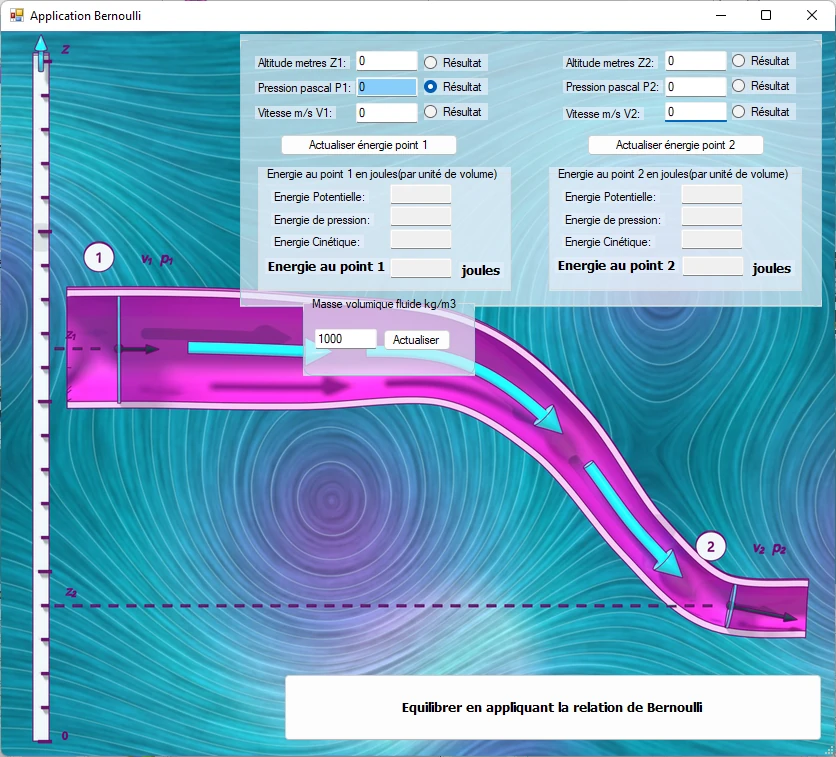The image size is (836, 757).
Task: Click the Altitude metres Z2 input field
Action: pyautogui.click(x=695, y=61)
